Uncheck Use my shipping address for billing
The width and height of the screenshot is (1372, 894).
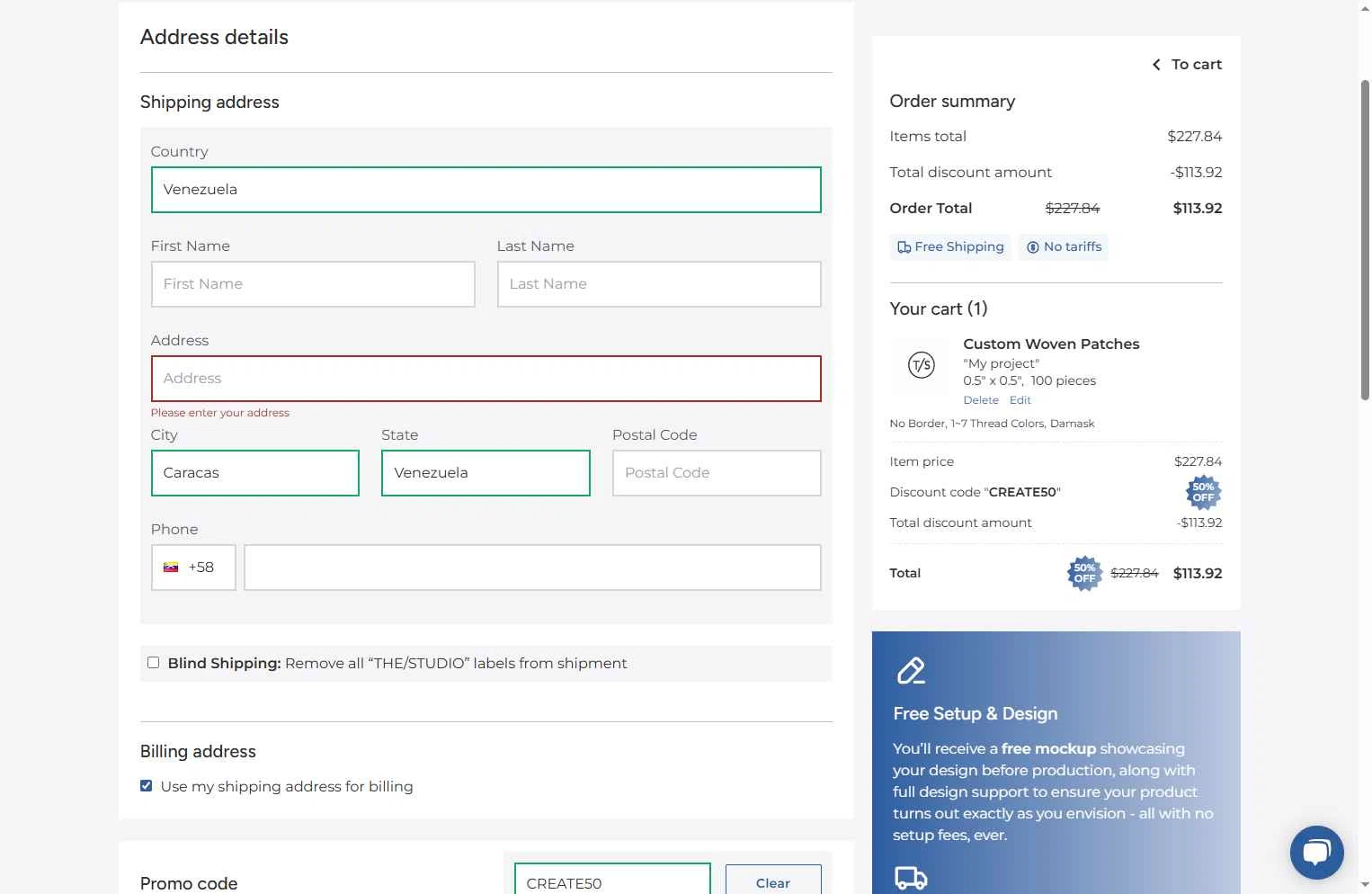[146, 786]
